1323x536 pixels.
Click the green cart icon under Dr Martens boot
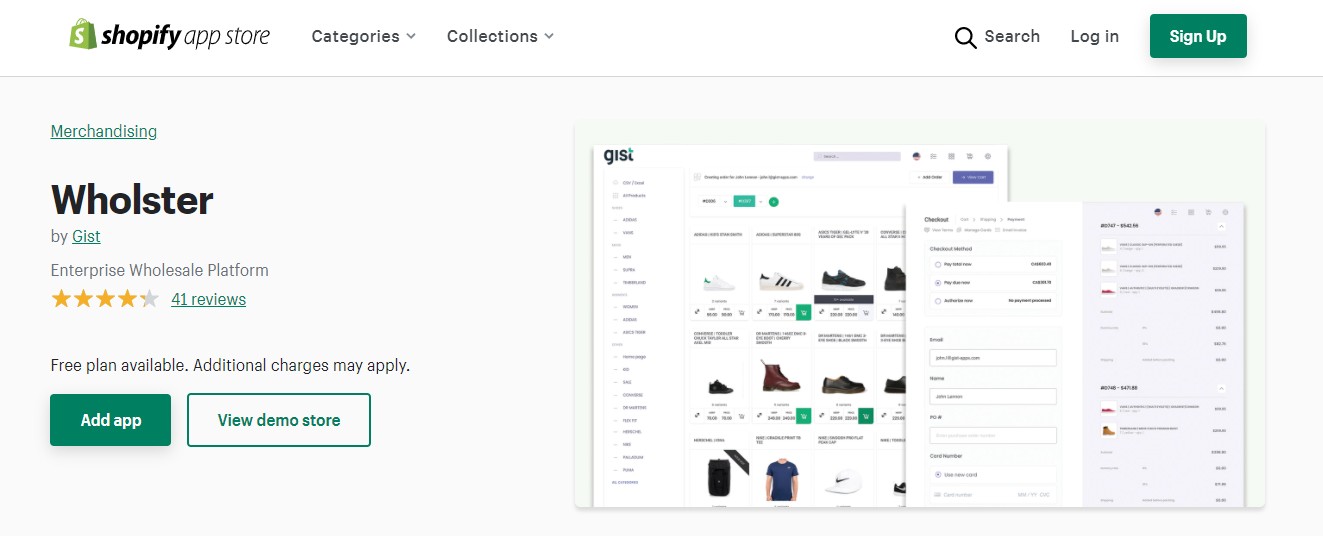tap(804, 416)
